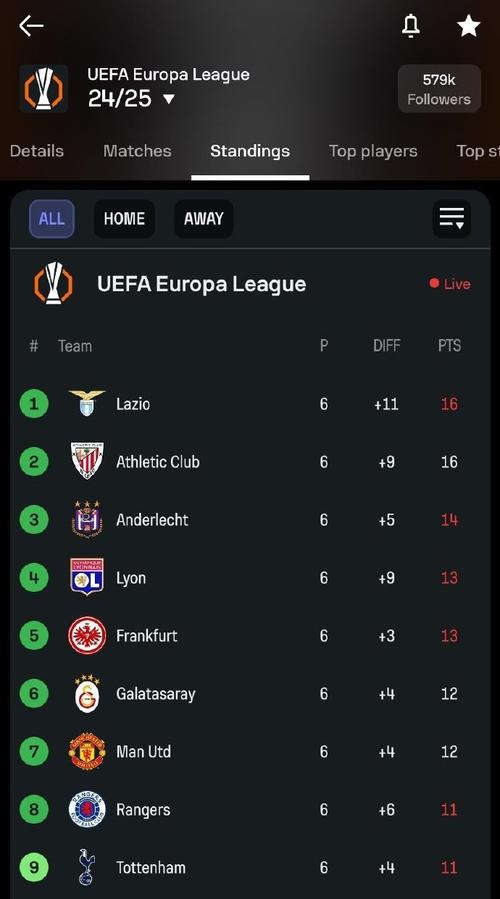Screen dimensions: 500x899
Task: Go to the Details tab
Action: pyautogui.click(x=37, y=151)
